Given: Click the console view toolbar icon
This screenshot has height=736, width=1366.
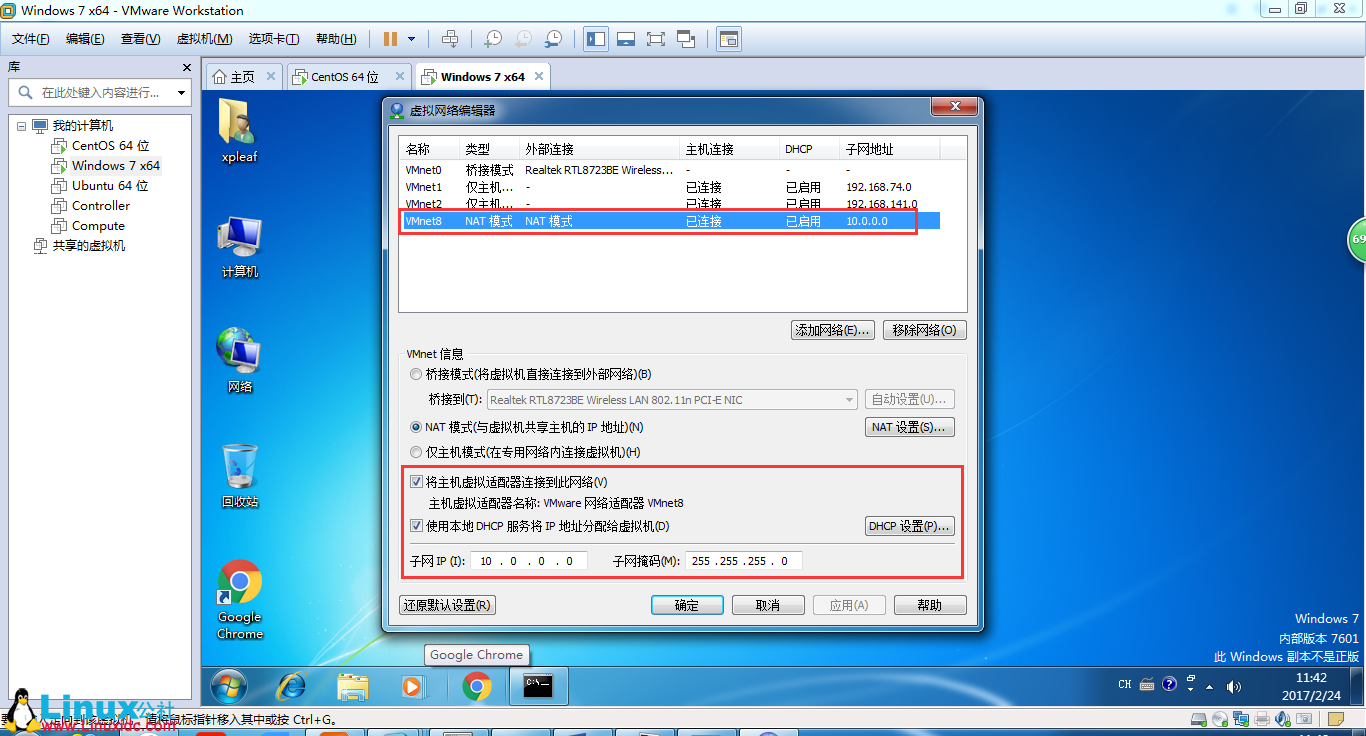Looking at the screenshot, I should pos(729,39).
